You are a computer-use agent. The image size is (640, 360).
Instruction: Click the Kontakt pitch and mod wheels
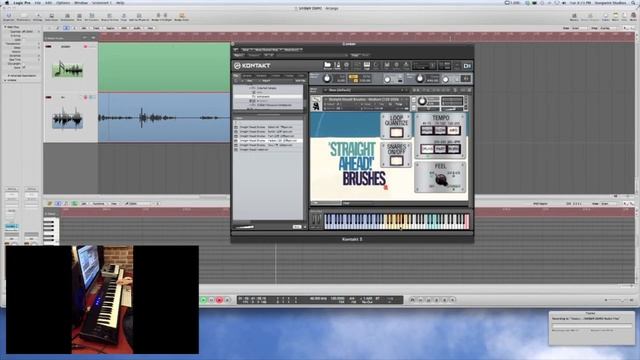tap(316, 220)
